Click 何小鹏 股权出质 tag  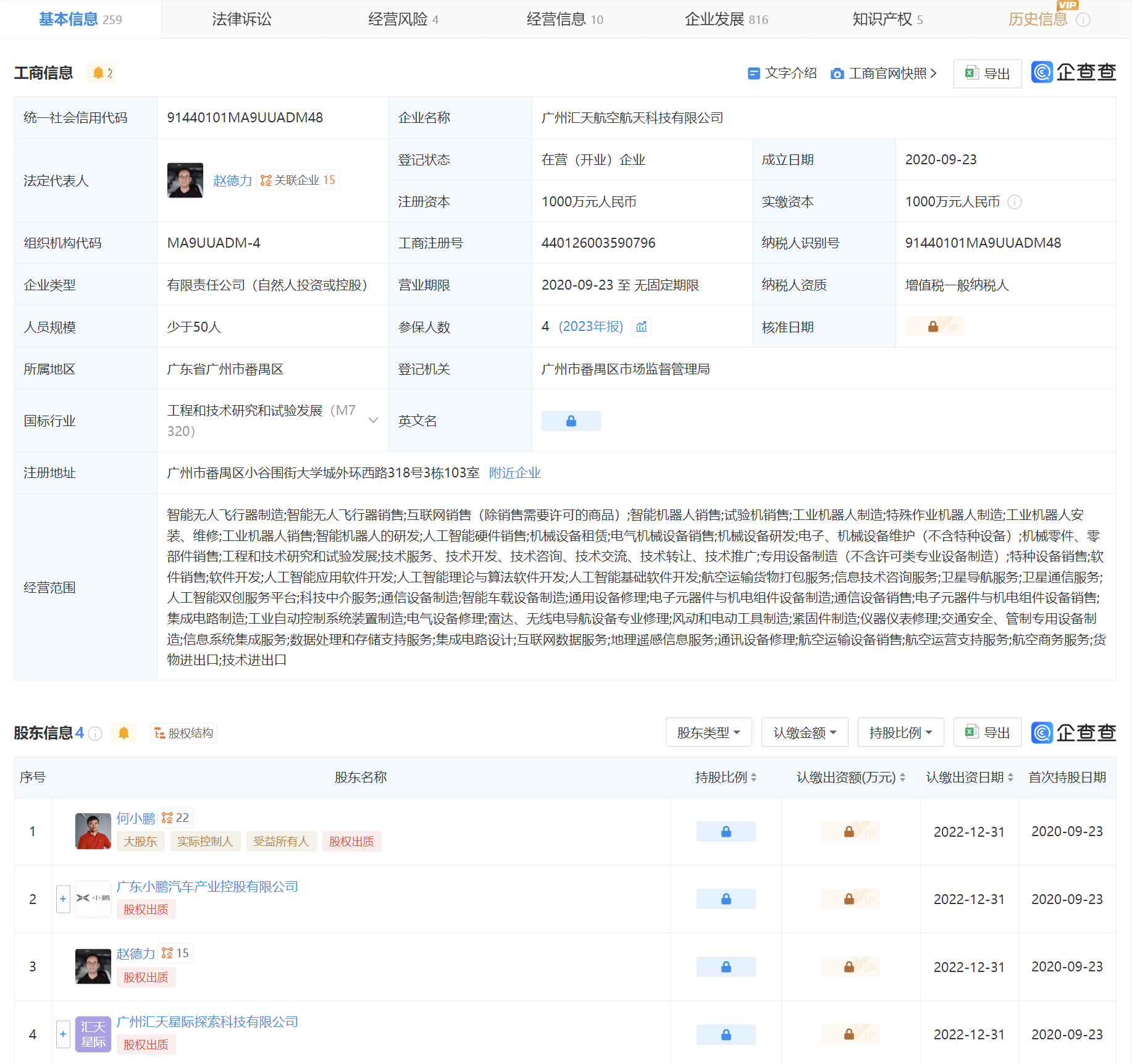(351, 842)
